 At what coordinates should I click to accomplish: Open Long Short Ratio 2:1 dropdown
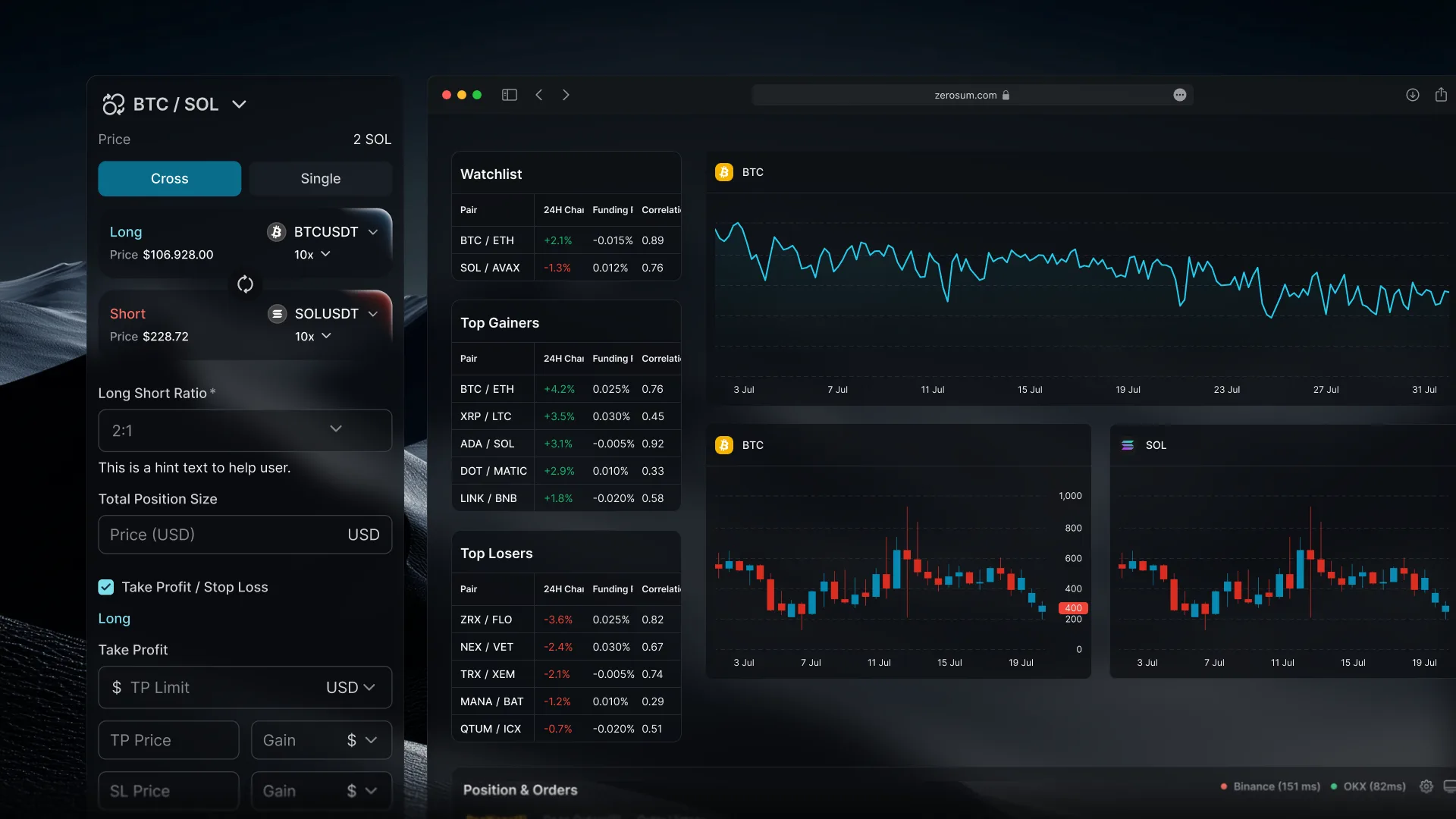click(245, 431)
